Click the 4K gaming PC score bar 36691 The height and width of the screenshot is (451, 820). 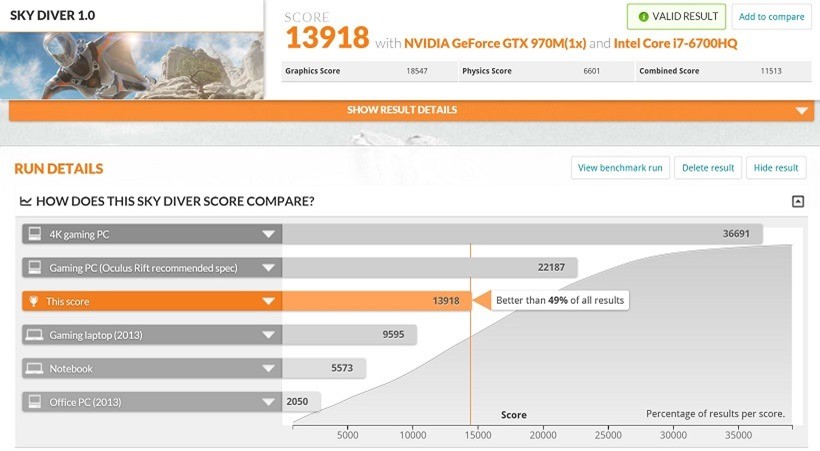[522, 234]
